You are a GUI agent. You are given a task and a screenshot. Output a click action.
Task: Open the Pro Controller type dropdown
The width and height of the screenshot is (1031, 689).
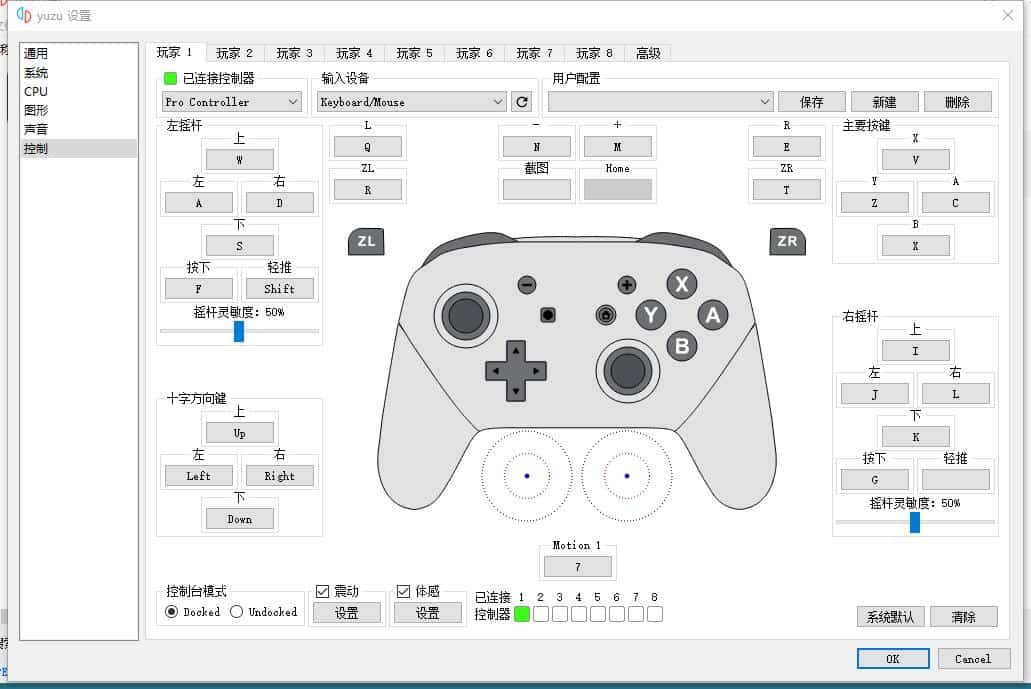coord(231,102)
